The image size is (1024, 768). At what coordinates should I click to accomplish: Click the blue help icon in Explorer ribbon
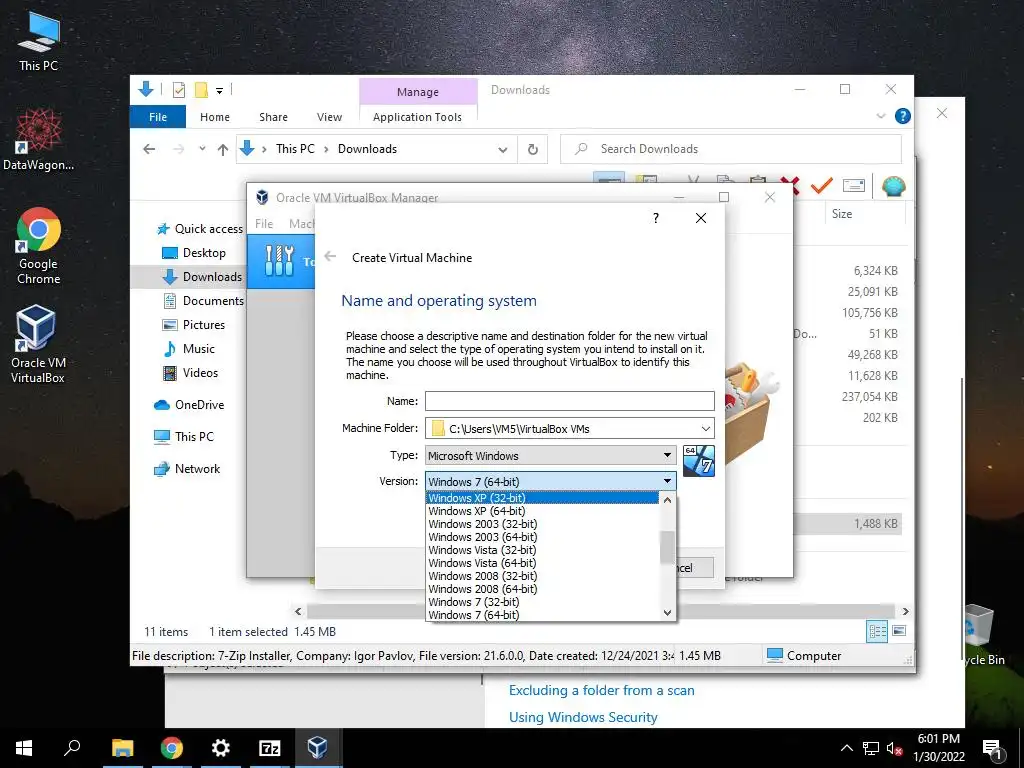[903, 116]
